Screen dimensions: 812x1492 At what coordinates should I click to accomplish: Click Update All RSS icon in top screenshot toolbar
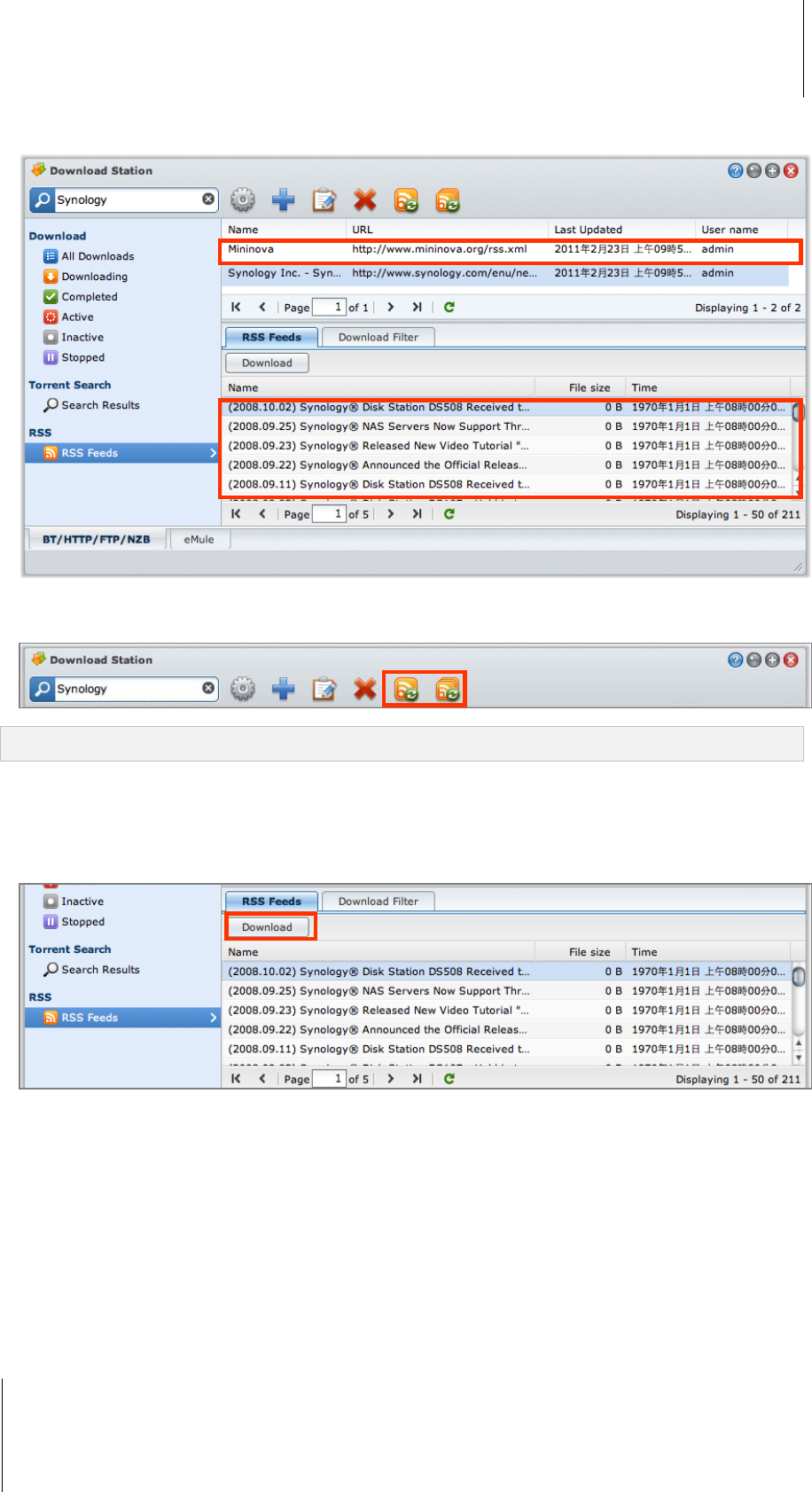click(x=448, y=200)
